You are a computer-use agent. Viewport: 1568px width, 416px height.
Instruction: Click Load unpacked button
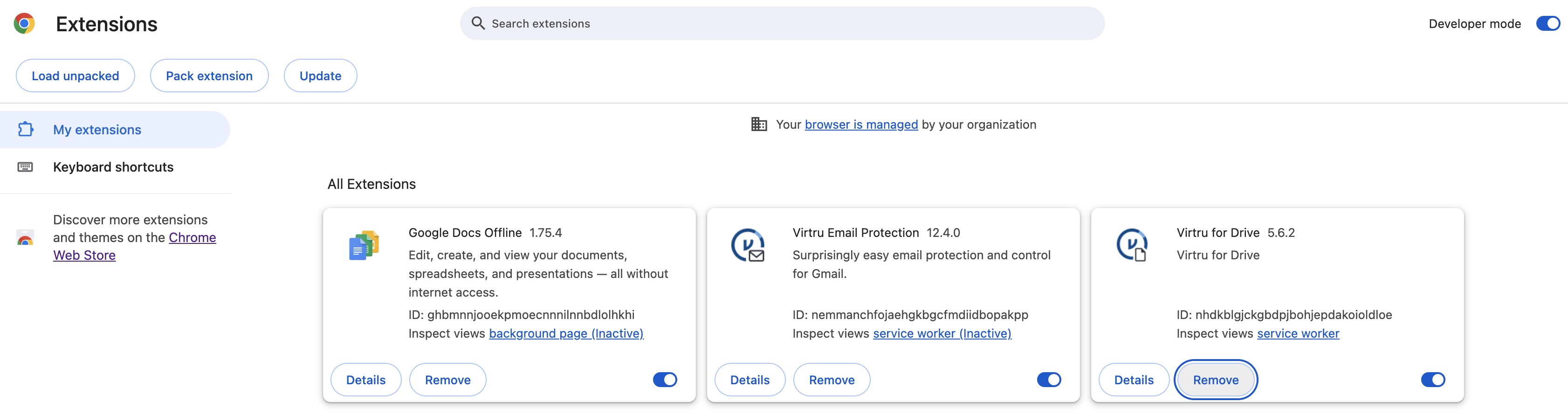[x=76, y=76]
